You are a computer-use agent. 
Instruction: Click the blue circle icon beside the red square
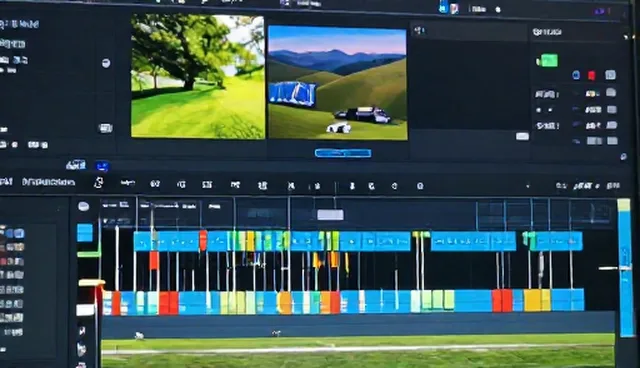click(x=576, y=75)
